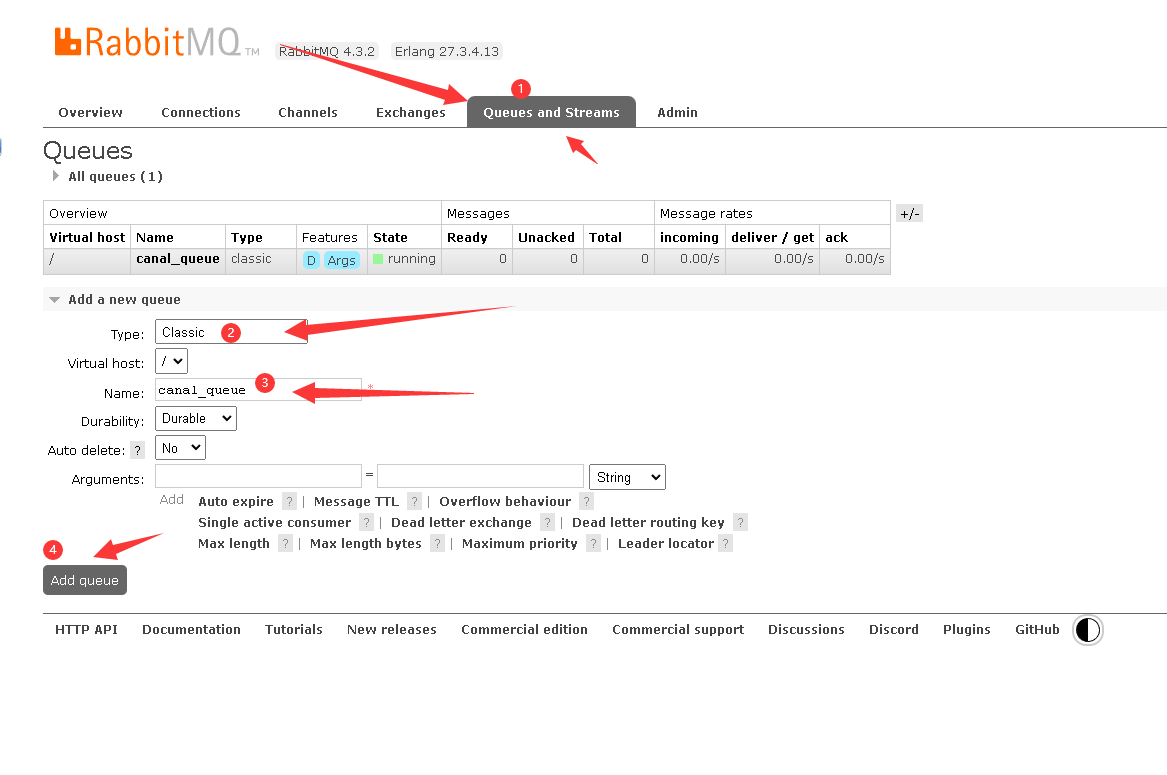Sort by Name column header
1167x775 pixels.
155,237
